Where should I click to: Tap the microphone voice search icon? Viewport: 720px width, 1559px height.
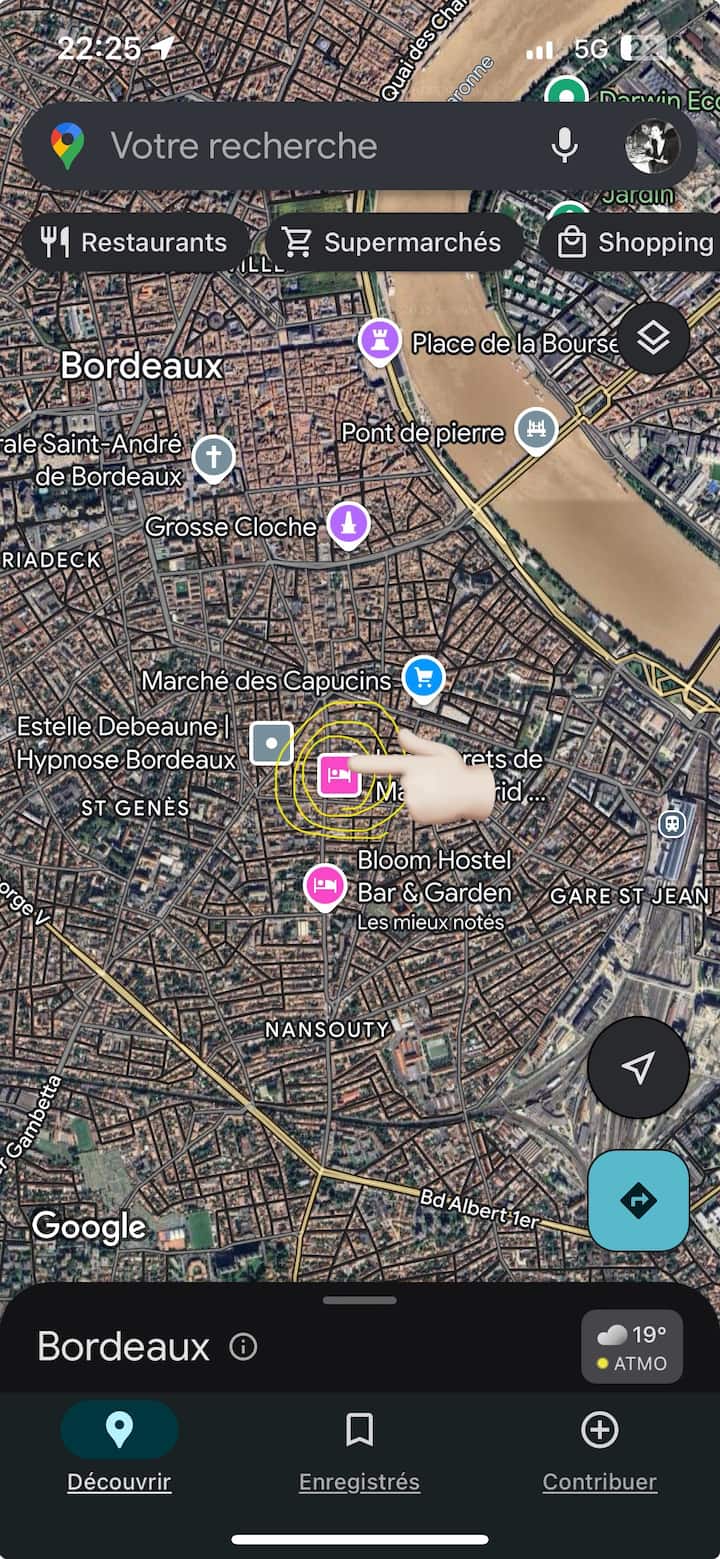[565, 146]
